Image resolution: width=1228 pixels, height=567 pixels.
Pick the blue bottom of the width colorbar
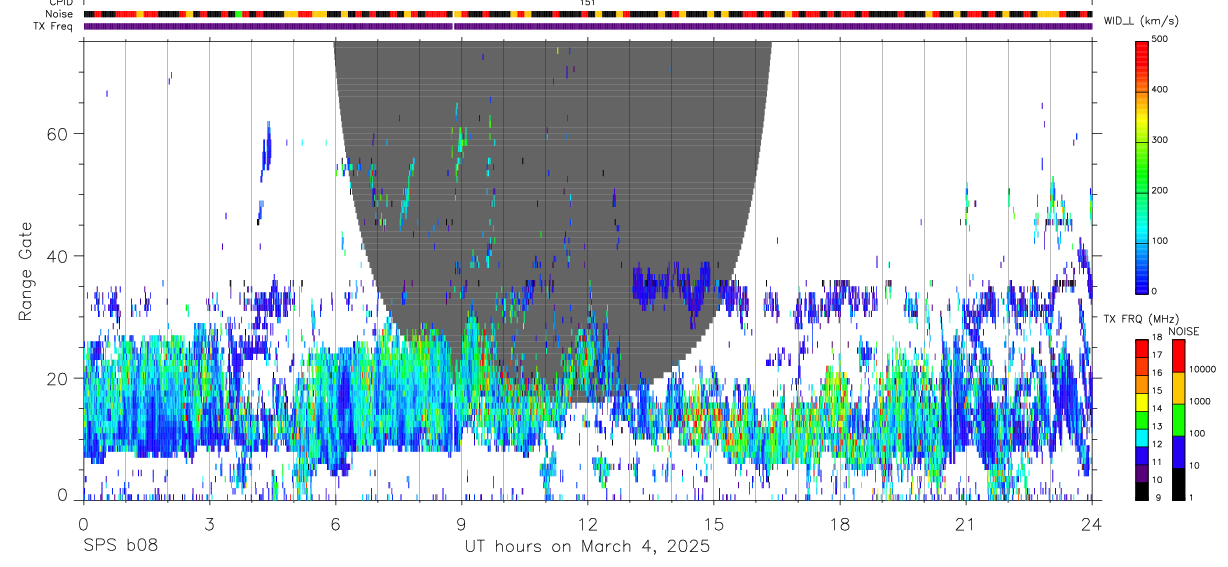tap(1142, 280)
